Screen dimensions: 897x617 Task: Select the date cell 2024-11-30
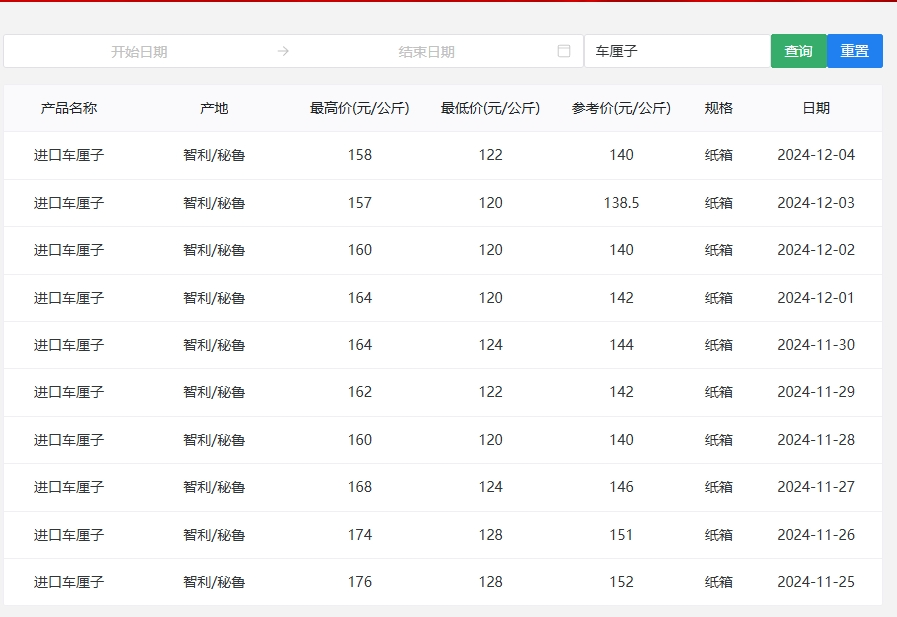816,345
